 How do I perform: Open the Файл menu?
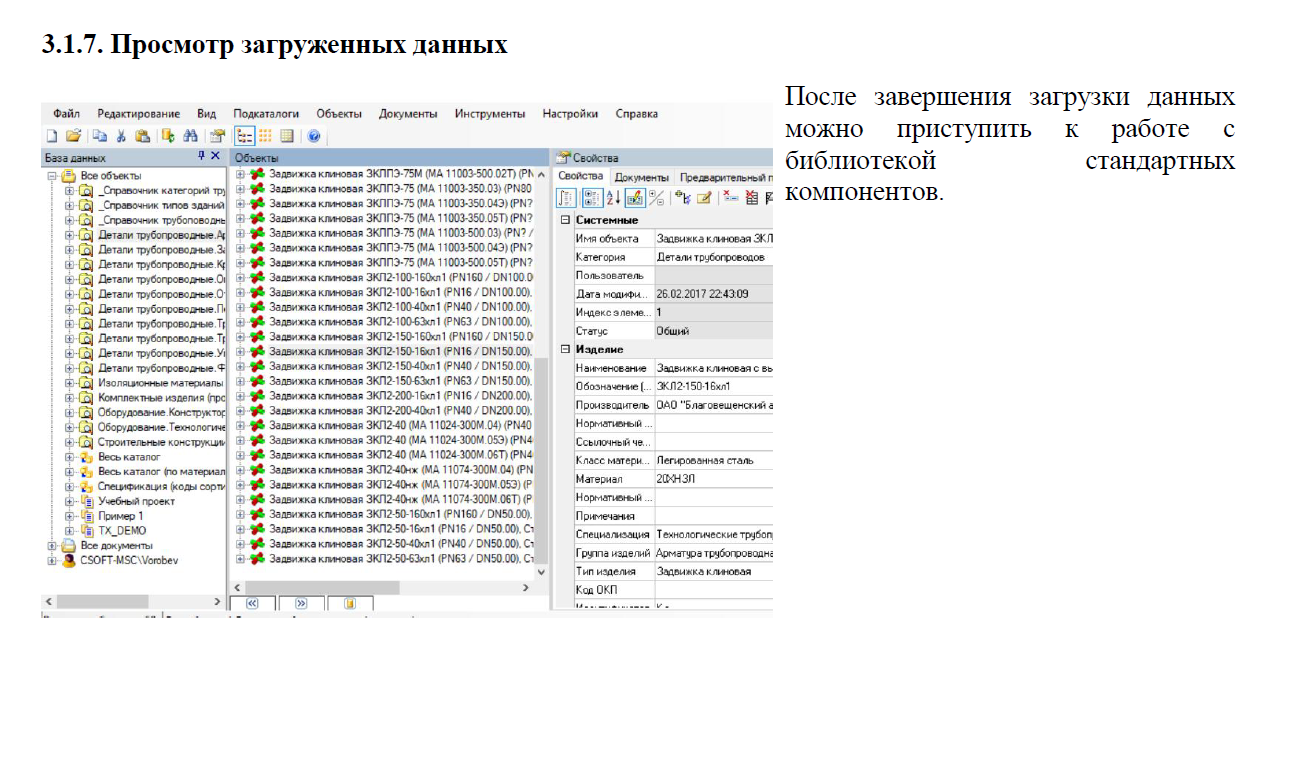[x=67, y=114]
